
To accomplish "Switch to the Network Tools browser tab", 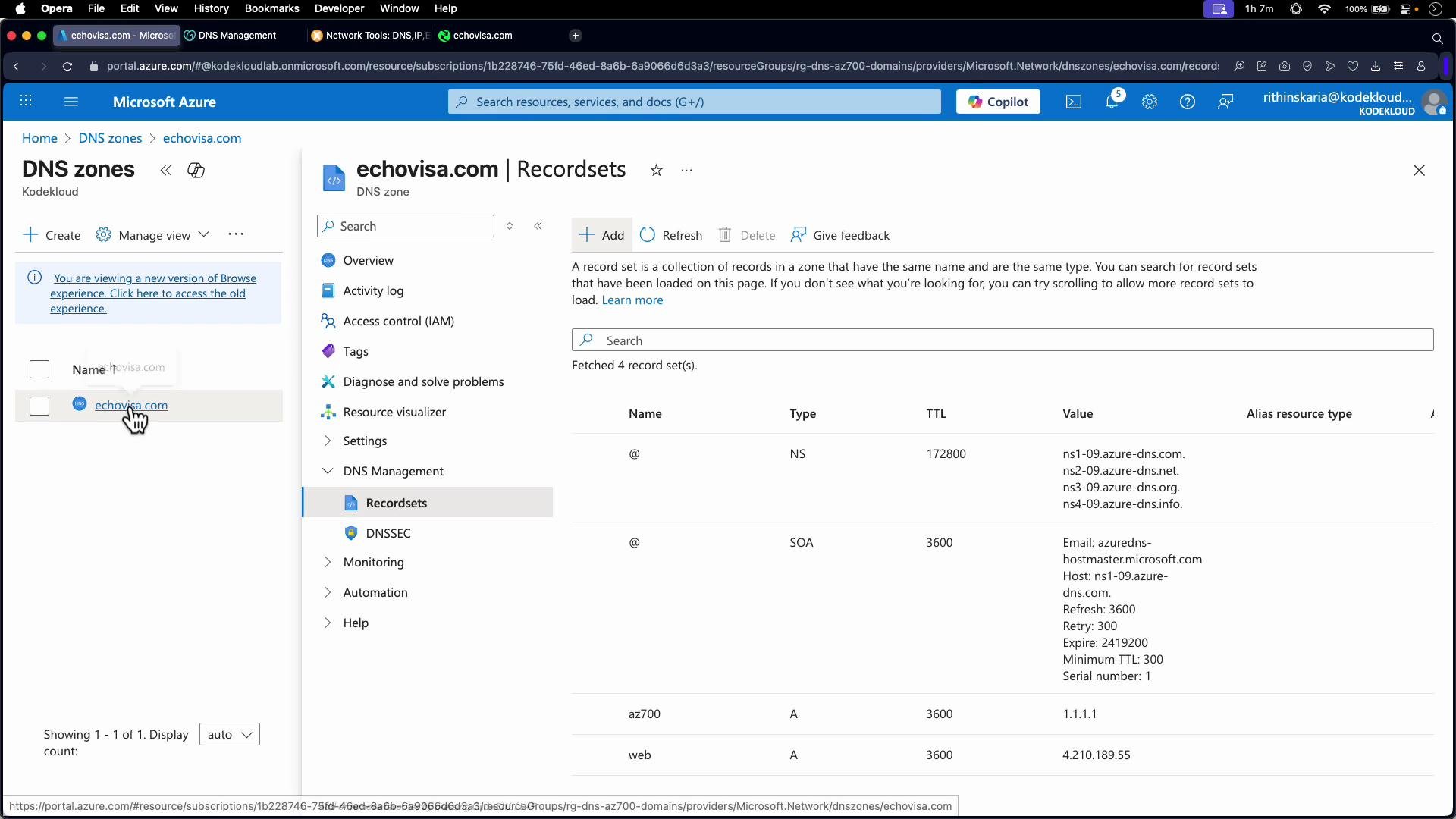I will pyautogui.click(x=370, y=36).
